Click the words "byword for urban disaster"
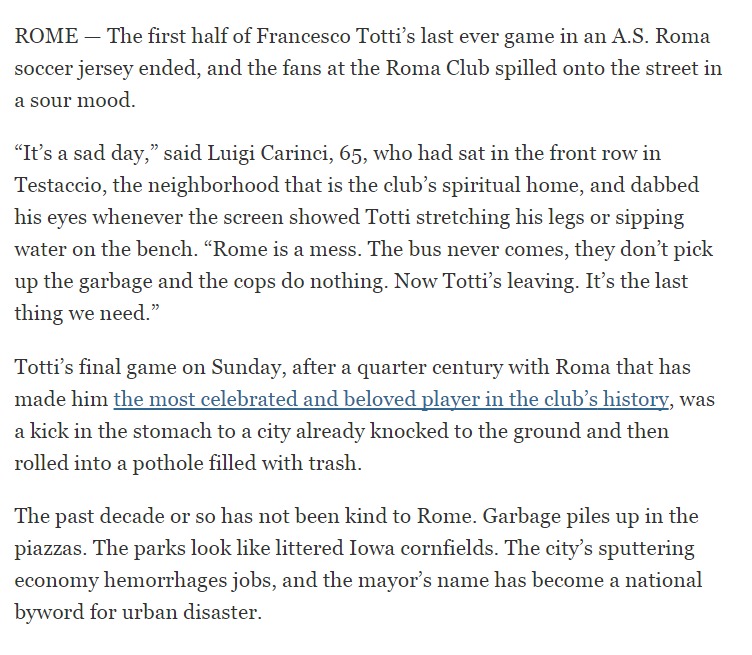This screenshot has width=752, height=655. click(136, 612)
